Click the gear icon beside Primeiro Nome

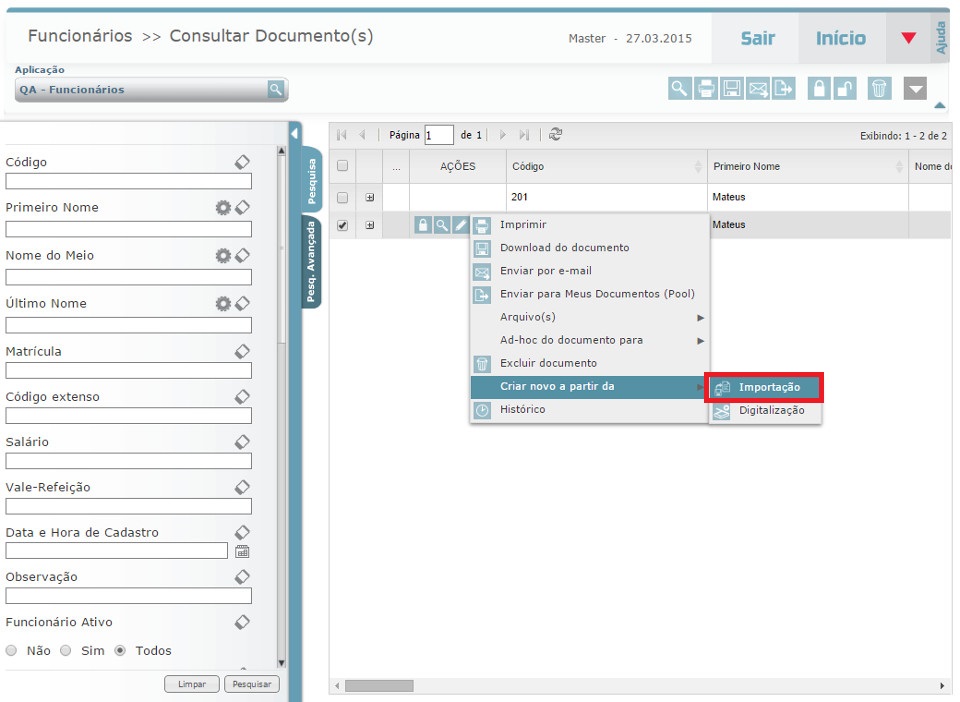(x=223, y=208)
